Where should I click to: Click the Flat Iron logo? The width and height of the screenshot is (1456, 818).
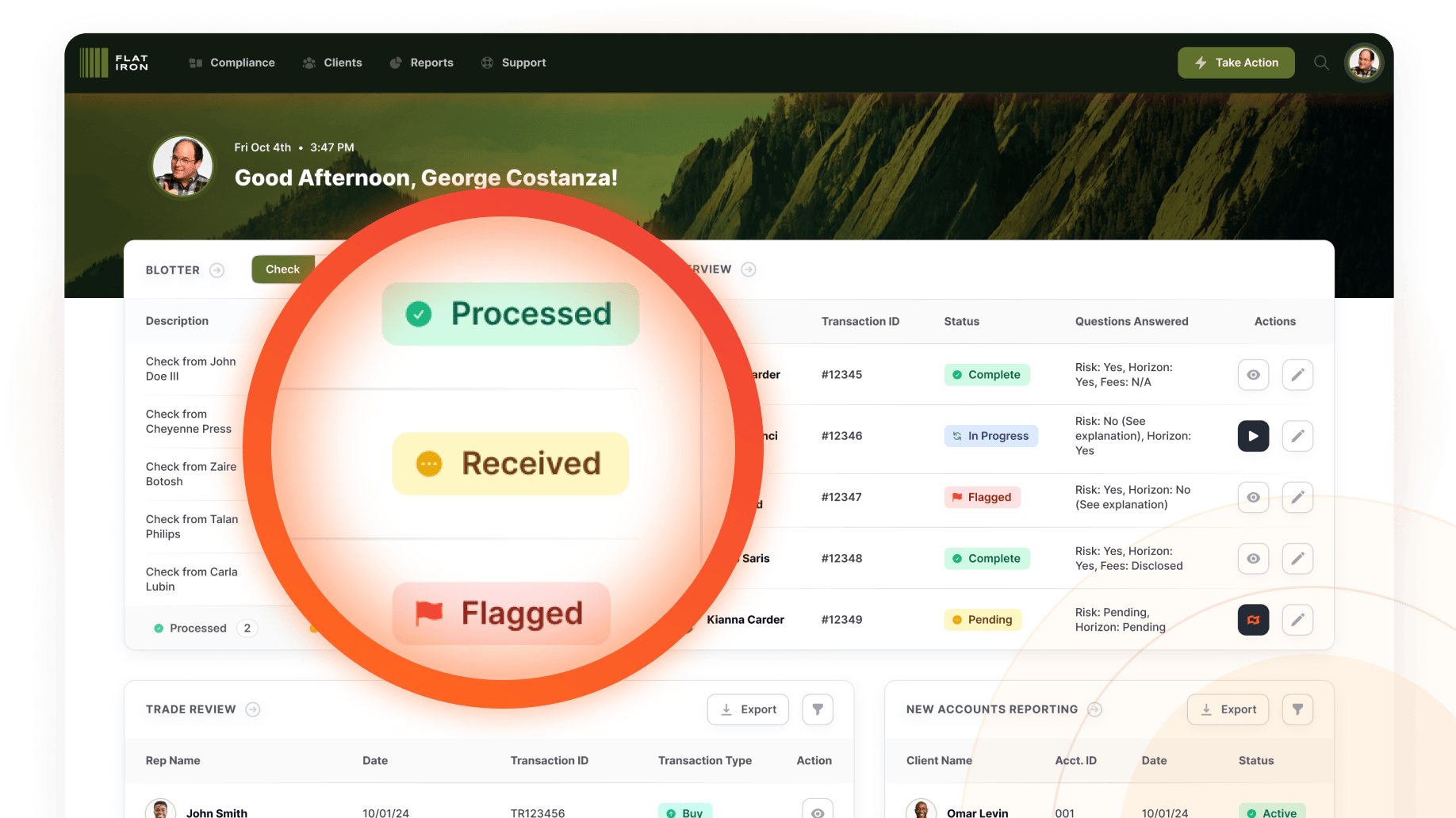(114, 63)
